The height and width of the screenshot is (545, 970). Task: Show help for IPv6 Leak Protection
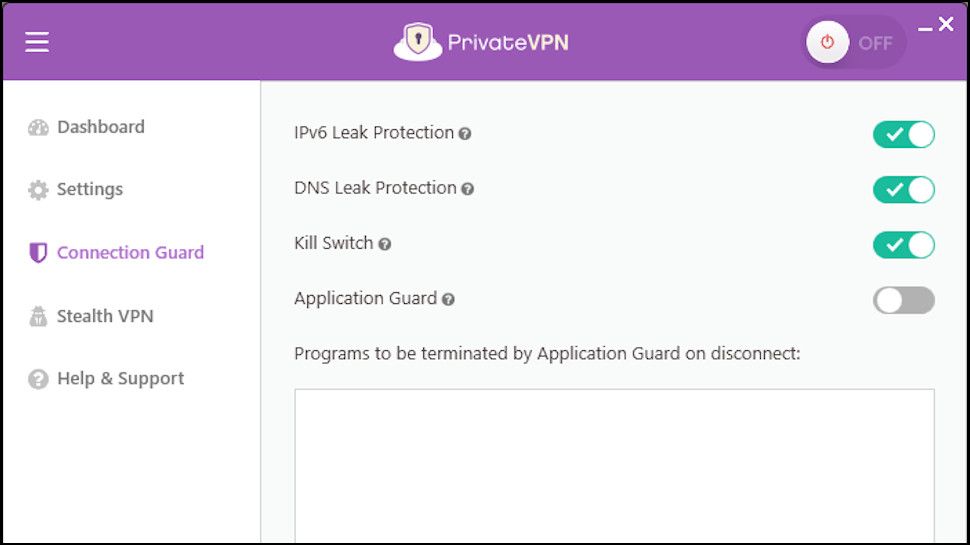(x=465, y=134)
